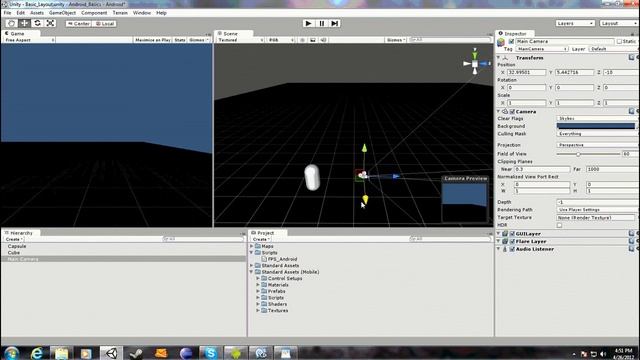The image size is (640, 360).
Task: Select the Move transform tool
Action: click(24, 23)
